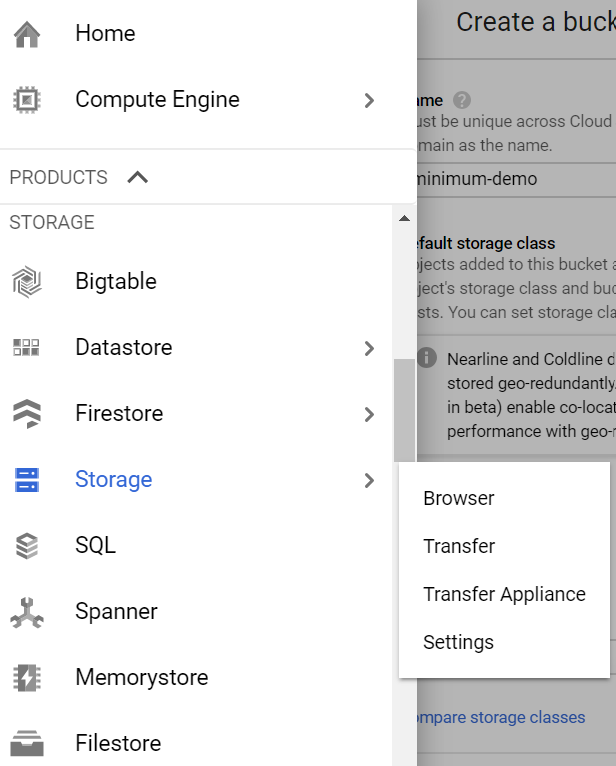The image size is (616, 766).
Task: Click the STORAGE category heading
Action: 52,223
